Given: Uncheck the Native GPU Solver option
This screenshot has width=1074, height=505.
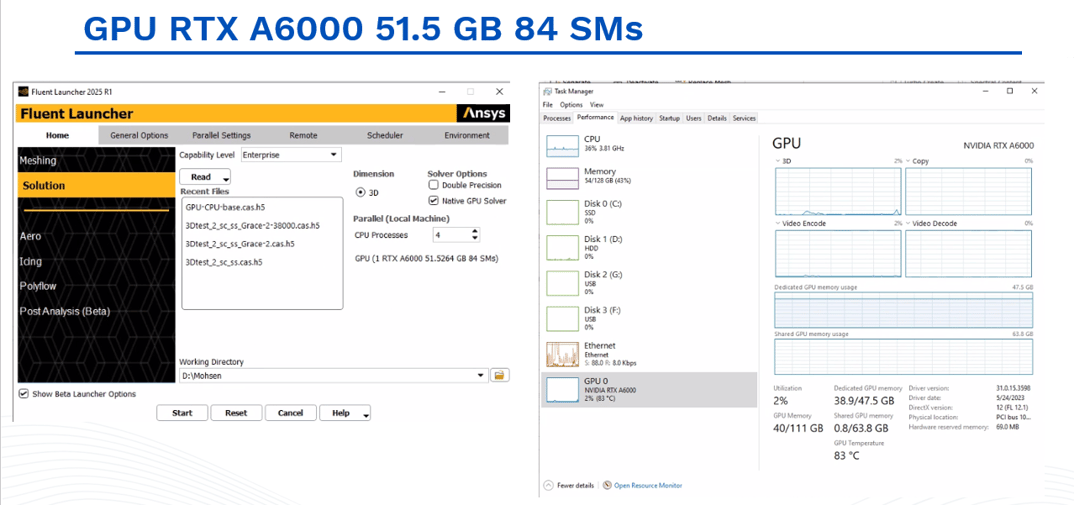Looking at the screenshot, I should (433, 200).
